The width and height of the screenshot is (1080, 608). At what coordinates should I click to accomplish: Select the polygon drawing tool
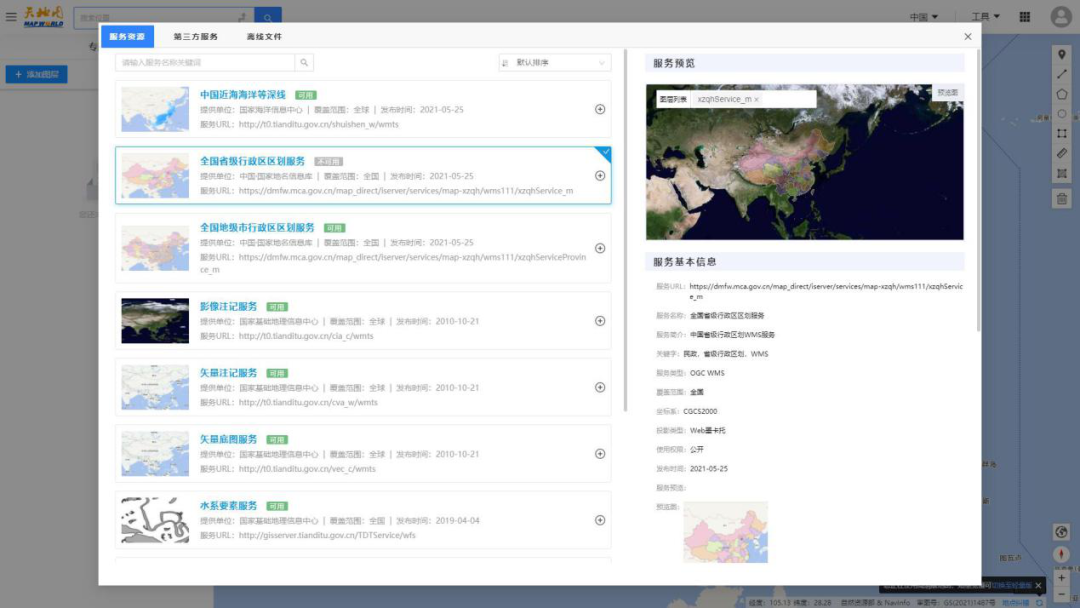1062,94
